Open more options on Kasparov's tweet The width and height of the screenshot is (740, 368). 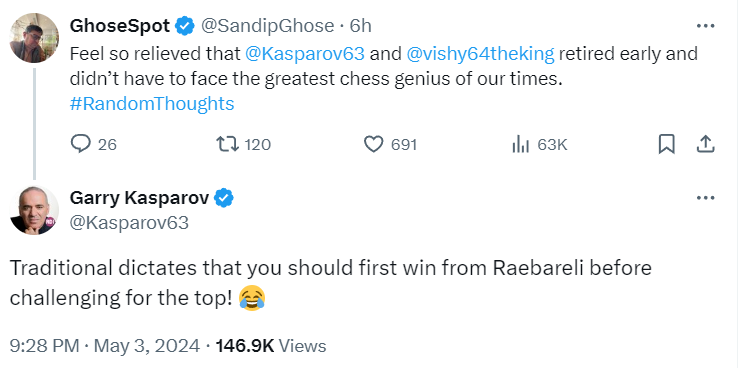[706, 198]
